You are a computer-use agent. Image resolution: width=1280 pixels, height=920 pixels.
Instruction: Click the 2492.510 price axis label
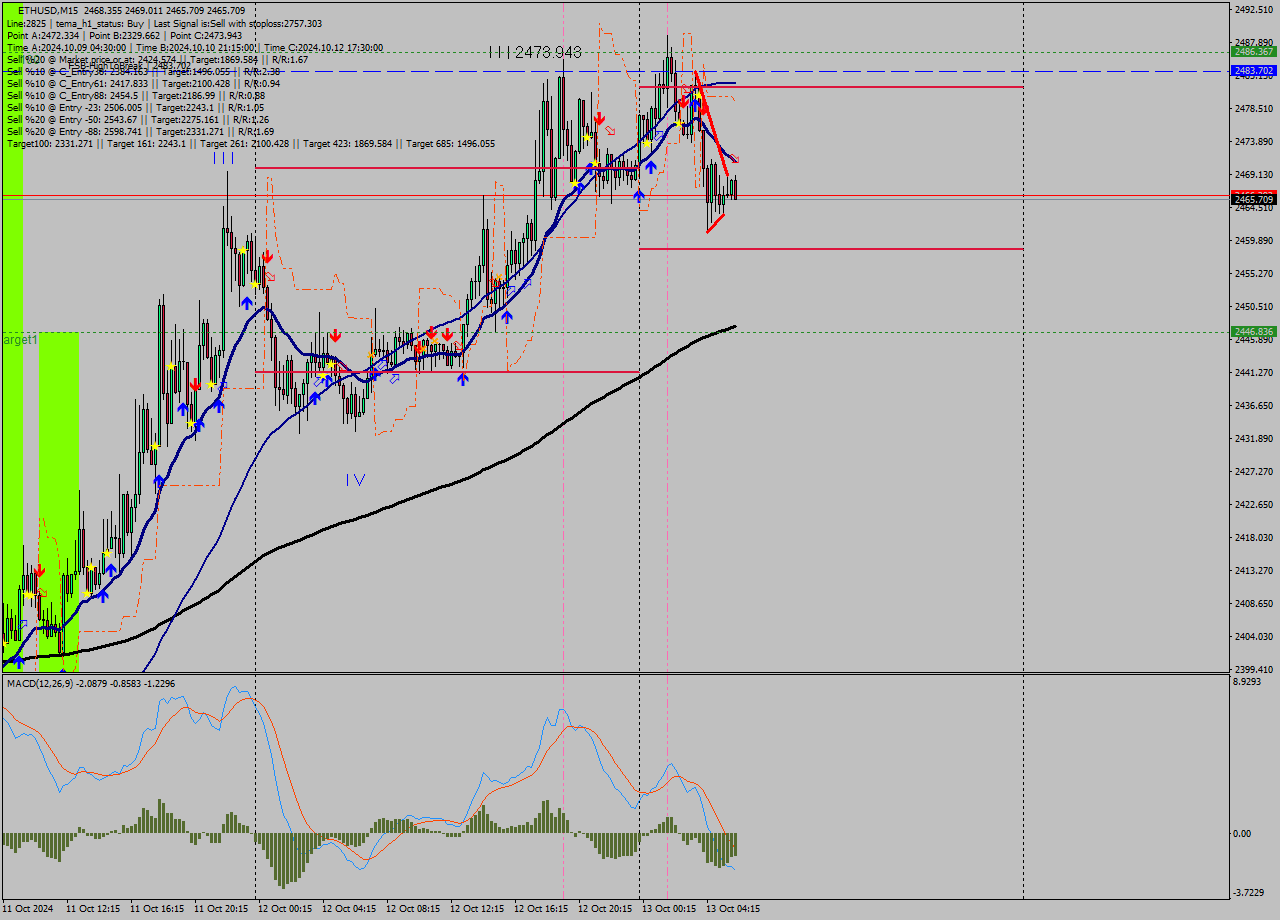click(1254, 10)
